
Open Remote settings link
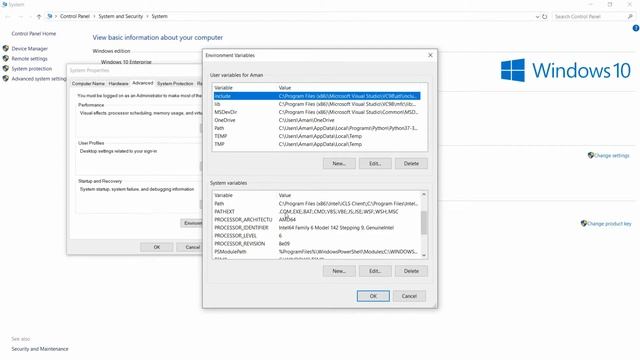pos(29,59)
